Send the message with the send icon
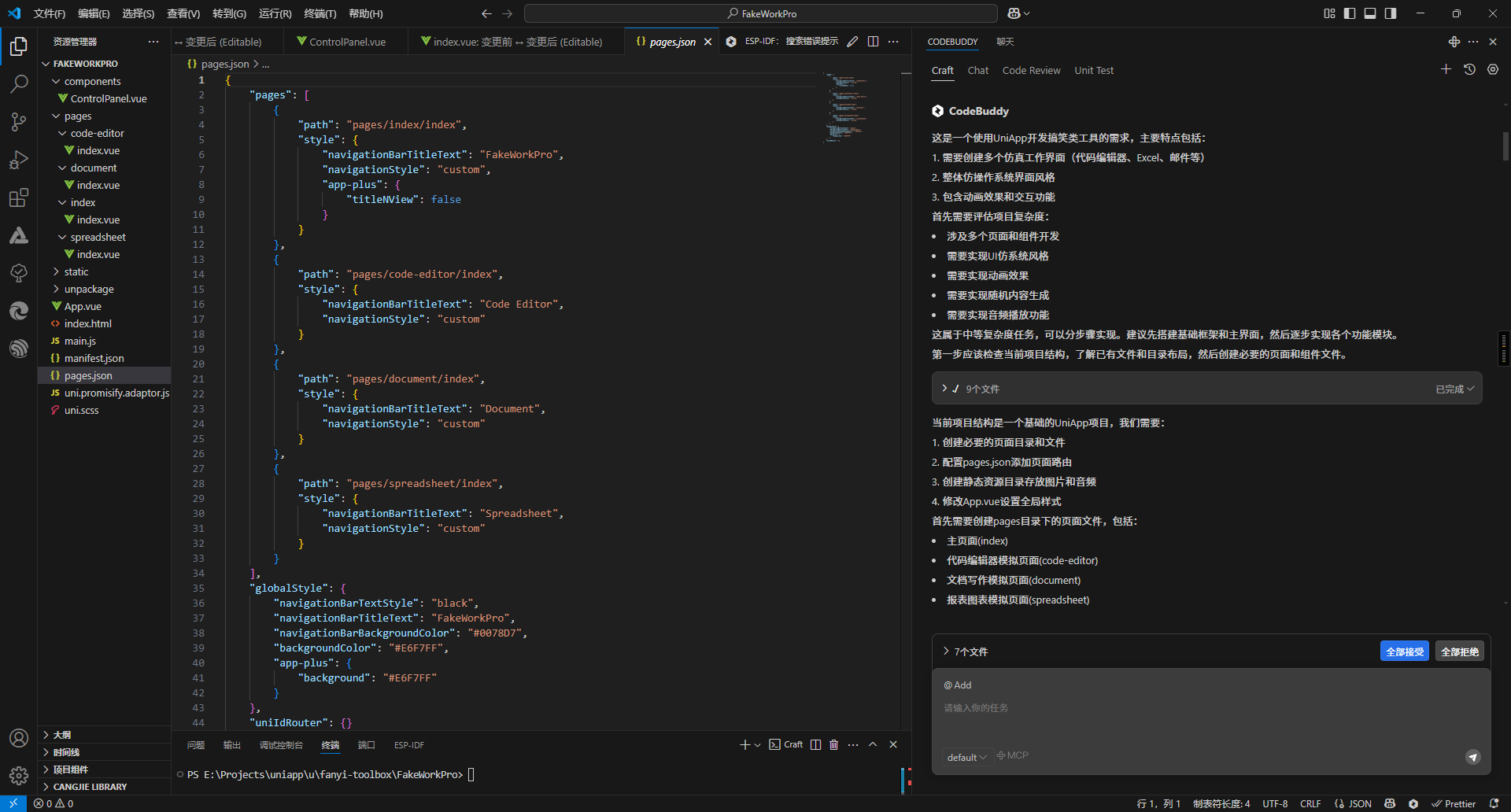The width and height of the screenshot is (1511, 812). (1473, 757)
